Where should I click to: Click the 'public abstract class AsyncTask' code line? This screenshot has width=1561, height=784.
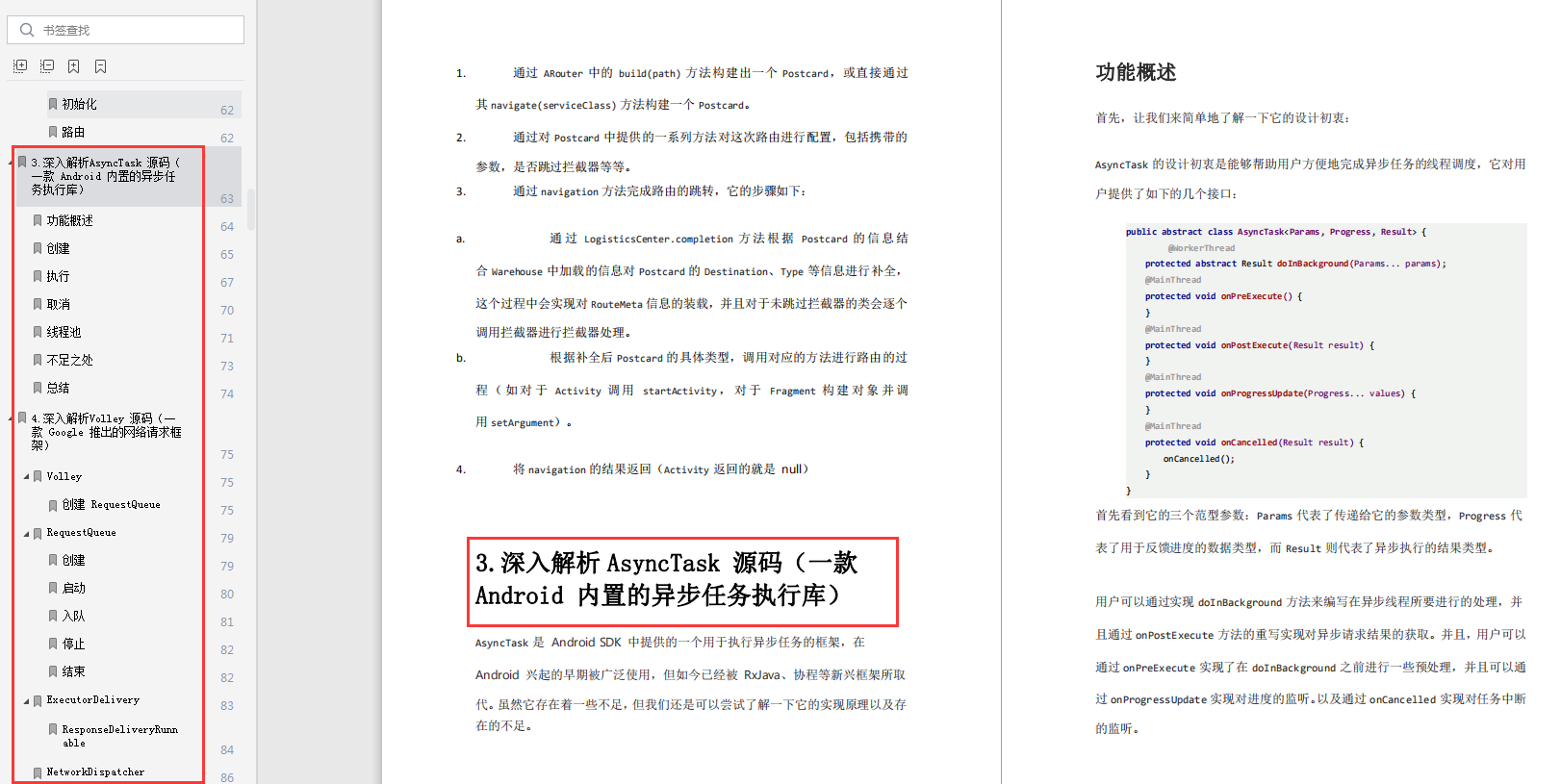(x=1276, y=232)
